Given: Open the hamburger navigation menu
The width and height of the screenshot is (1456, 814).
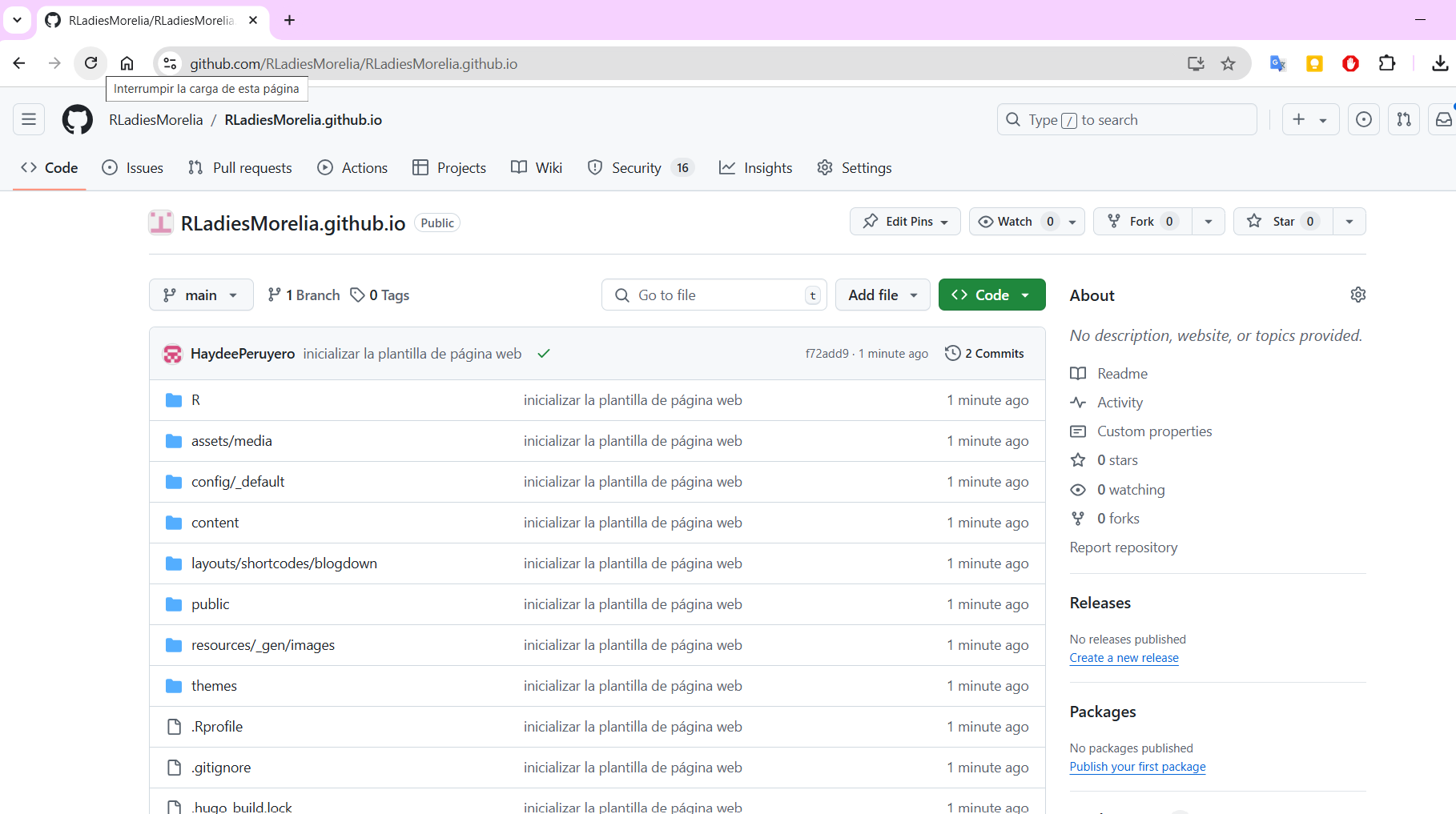Looking at the screenshot, I should 29,120.
